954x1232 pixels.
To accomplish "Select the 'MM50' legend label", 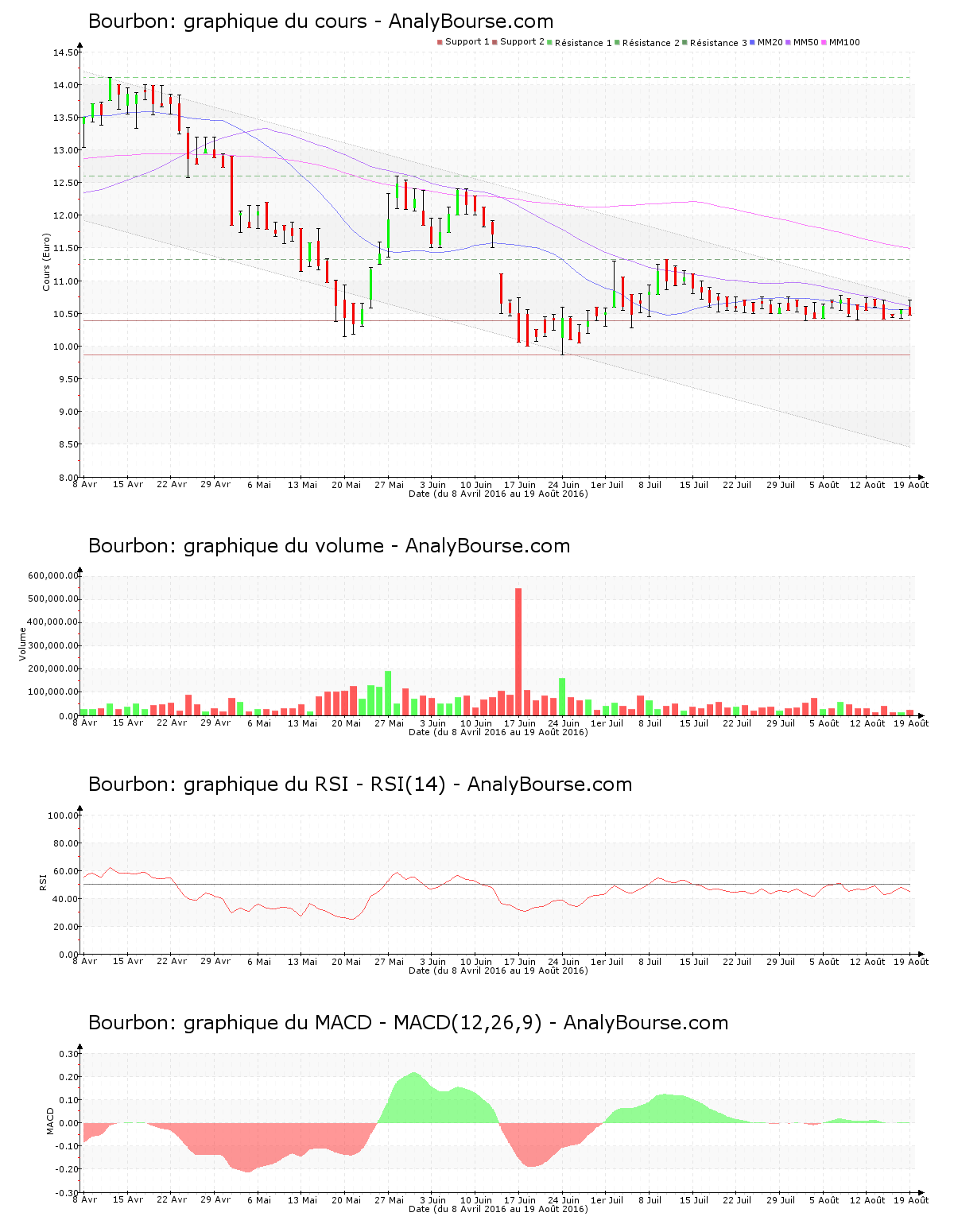I will 806,42.
